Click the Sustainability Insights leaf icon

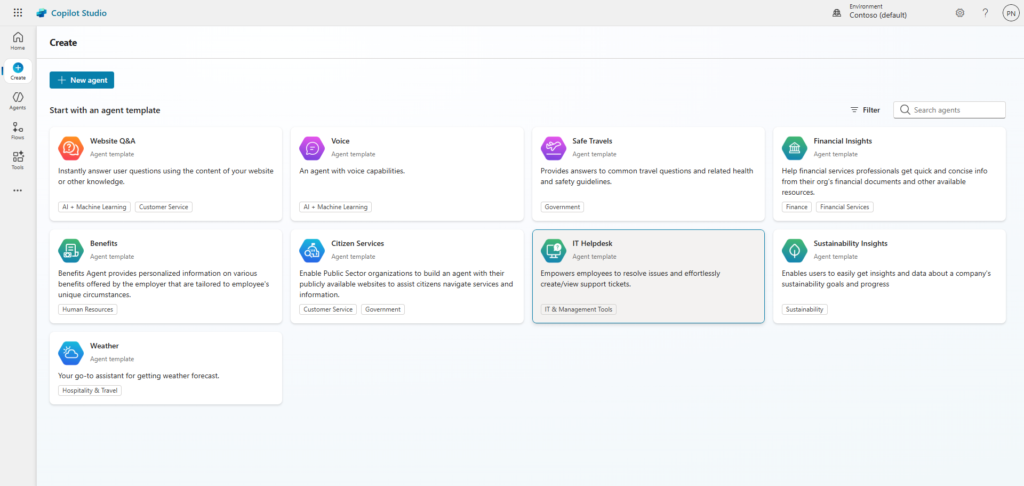click(x=794, y=250)
